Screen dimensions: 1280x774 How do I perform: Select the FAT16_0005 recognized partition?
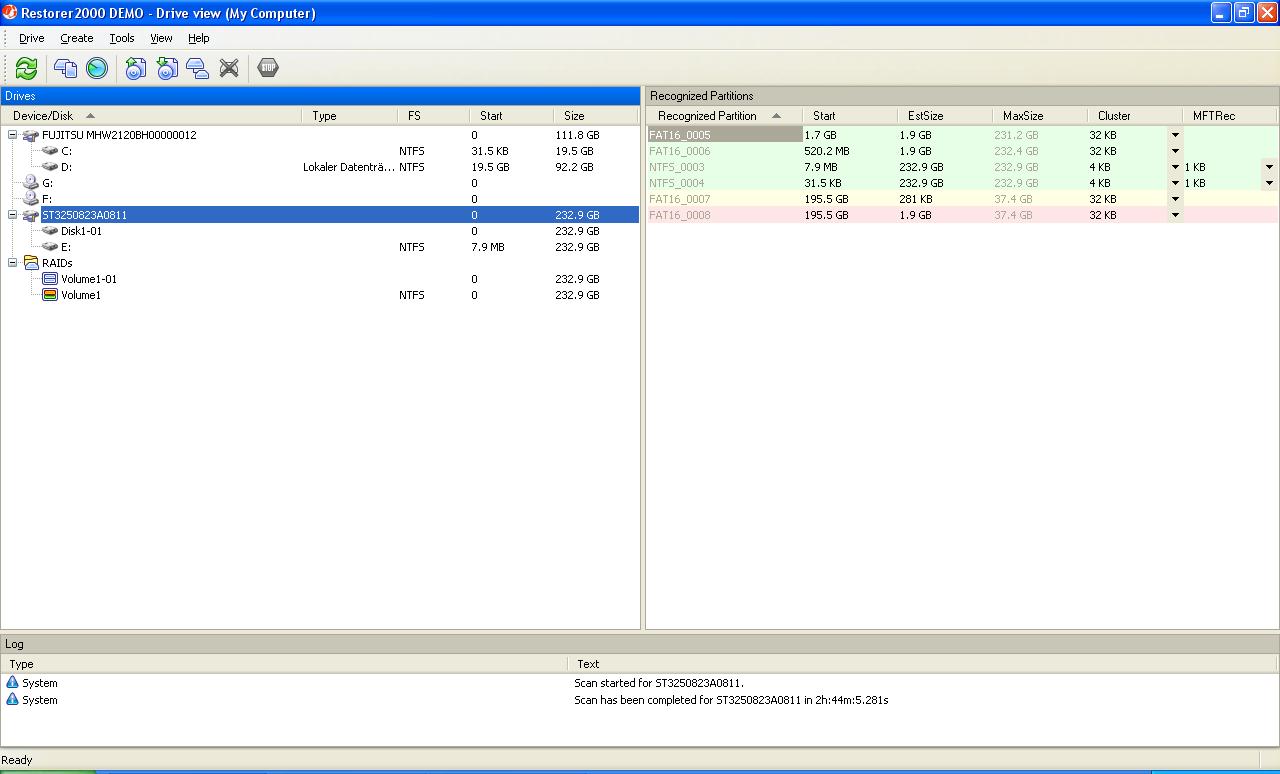[x=680, y=135]
